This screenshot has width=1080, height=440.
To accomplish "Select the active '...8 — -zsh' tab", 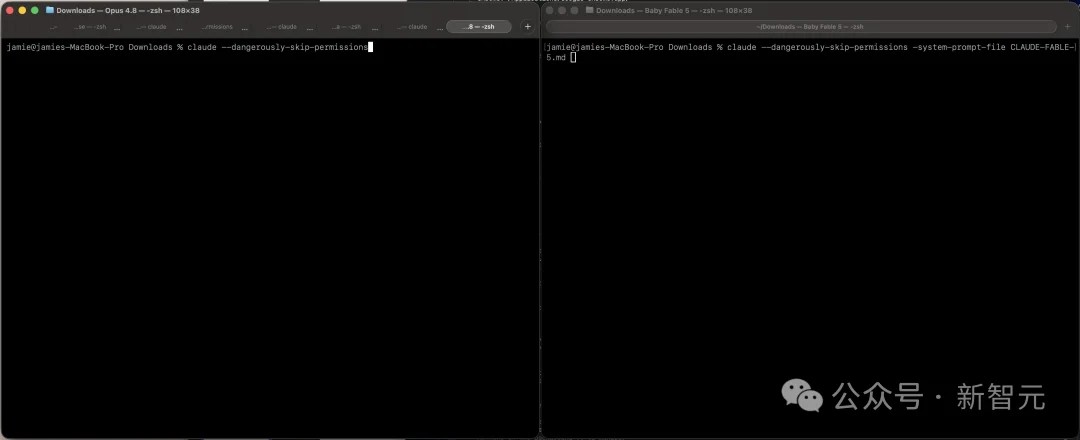I will click(479, 27).
